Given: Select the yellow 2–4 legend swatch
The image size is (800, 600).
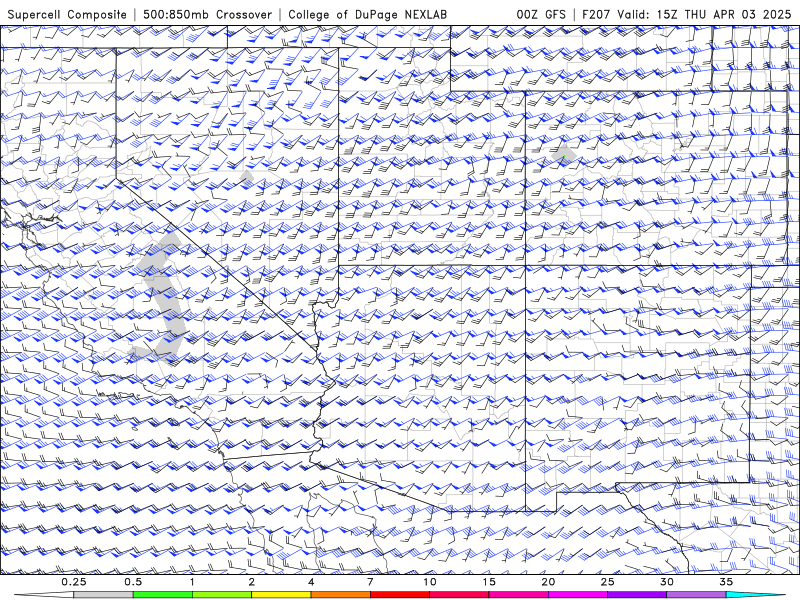Looking at the screenshot, I should 281,595.
